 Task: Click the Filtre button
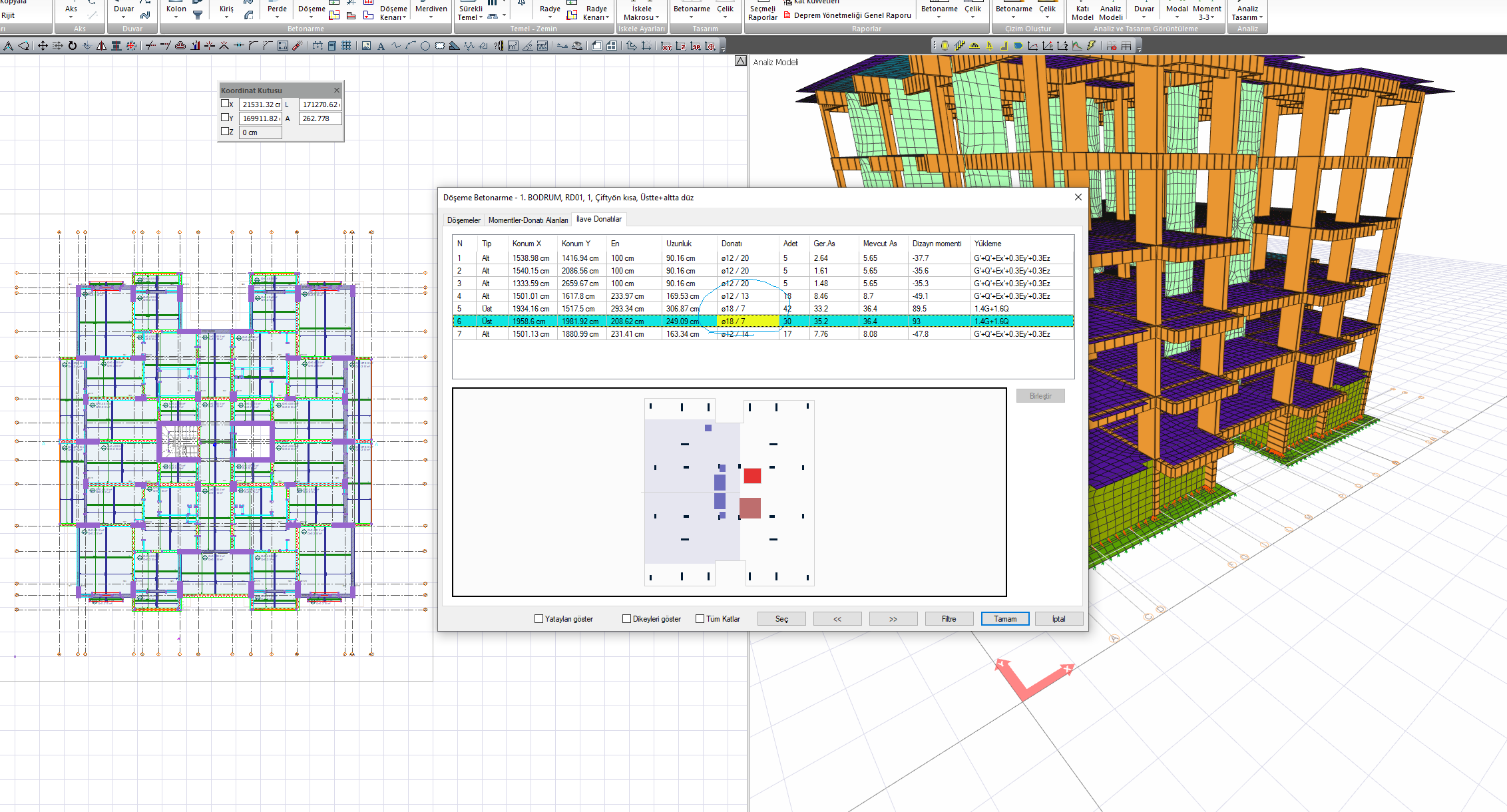pos(949,619)
